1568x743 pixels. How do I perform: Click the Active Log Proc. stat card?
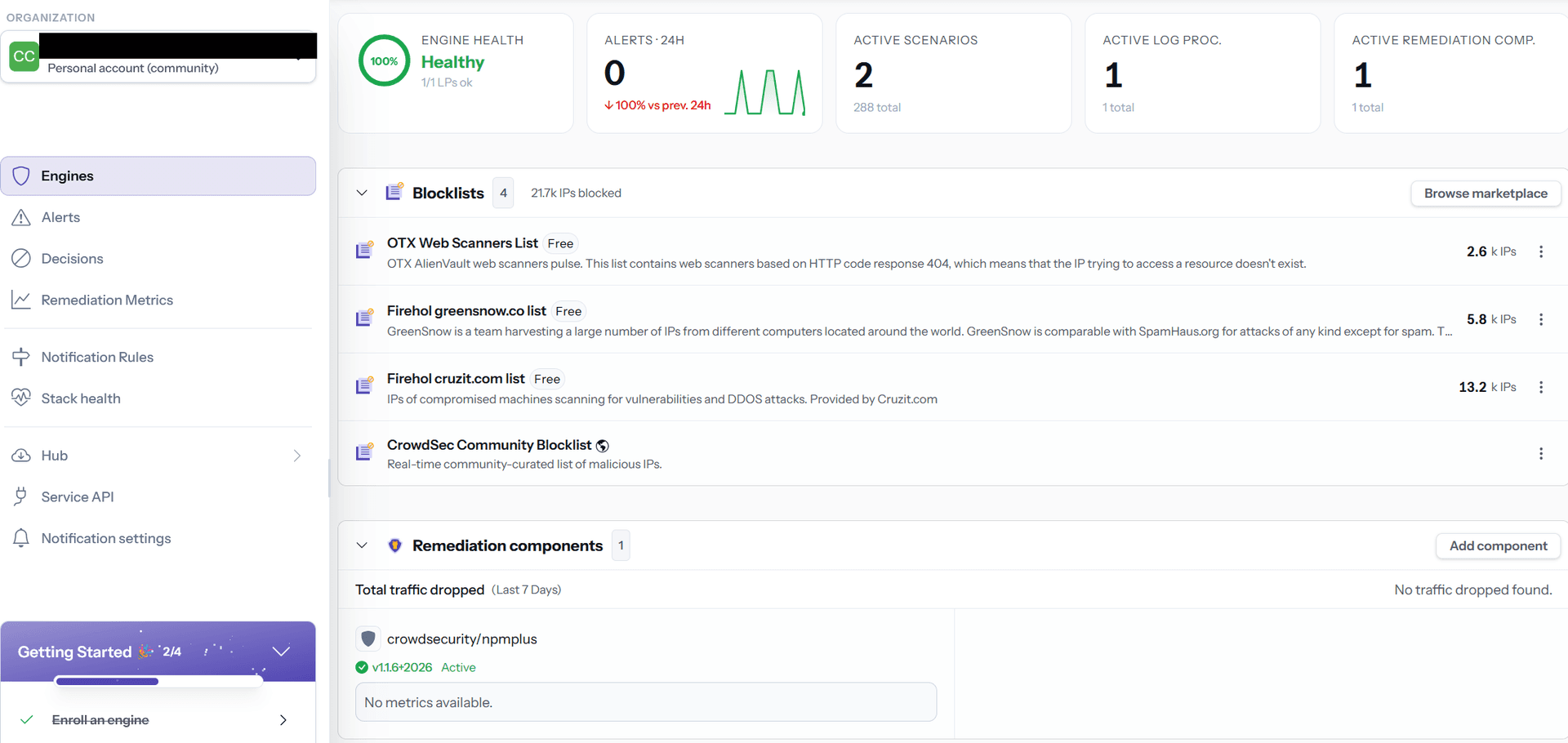point(1203,73)
